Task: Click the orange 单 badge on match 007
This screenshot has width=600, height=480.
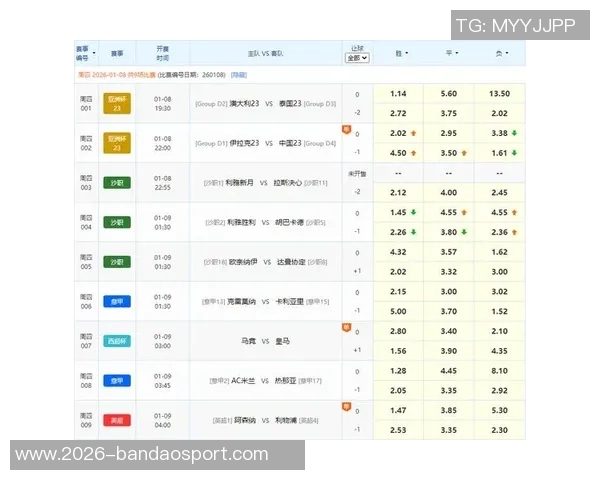Action: coord(346,328)
